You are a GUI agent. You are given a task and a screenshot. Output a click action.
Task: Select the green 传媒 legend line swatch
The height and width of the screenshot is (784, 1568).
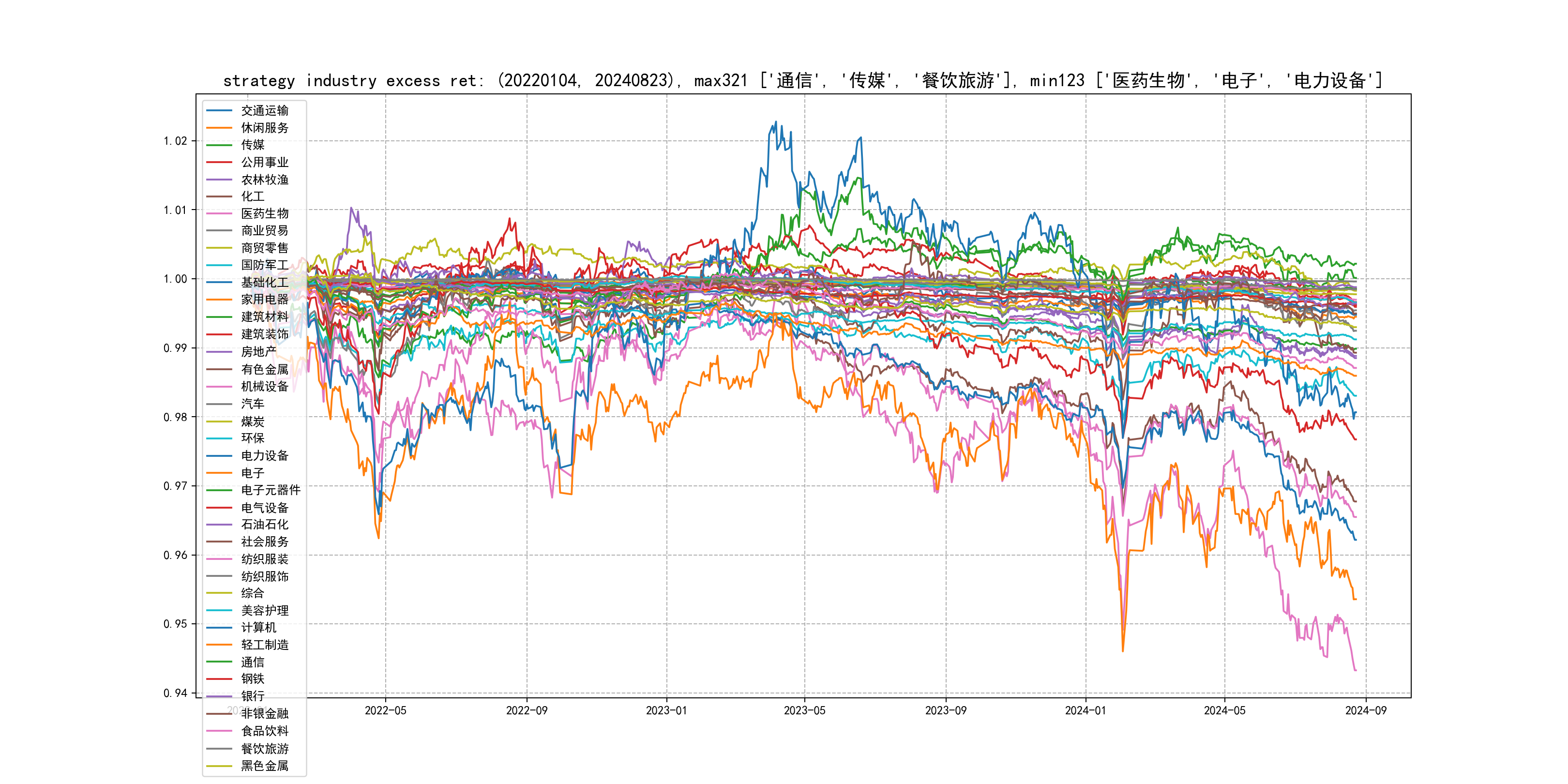pyautogui.click(x=219, y=145)
